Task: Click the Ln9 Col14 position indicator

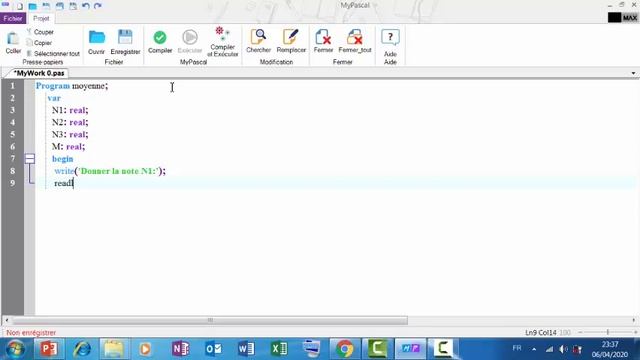Action: pos(540,333)
